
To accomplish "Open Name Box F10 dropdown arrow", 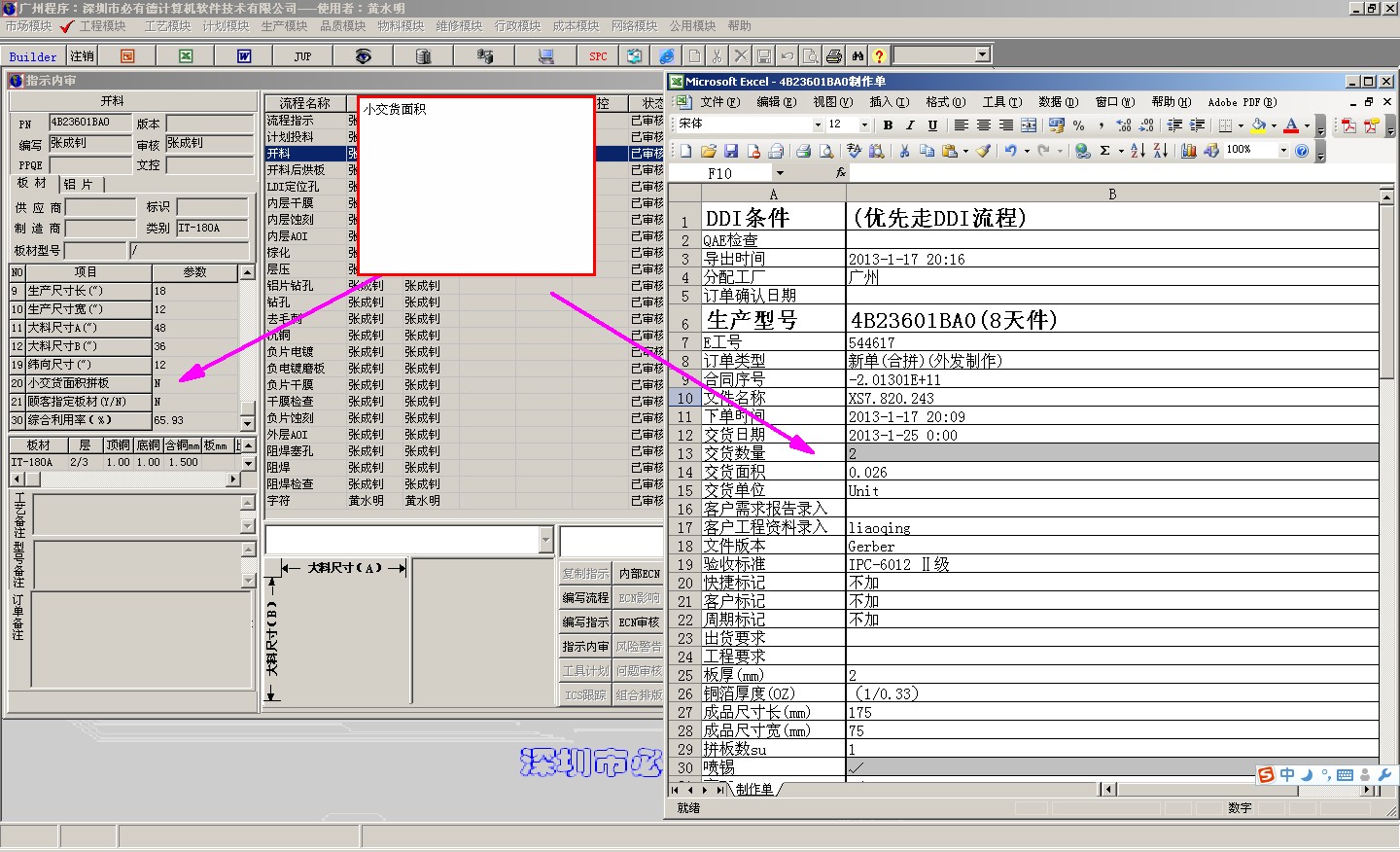I will [x=780, y=173].
